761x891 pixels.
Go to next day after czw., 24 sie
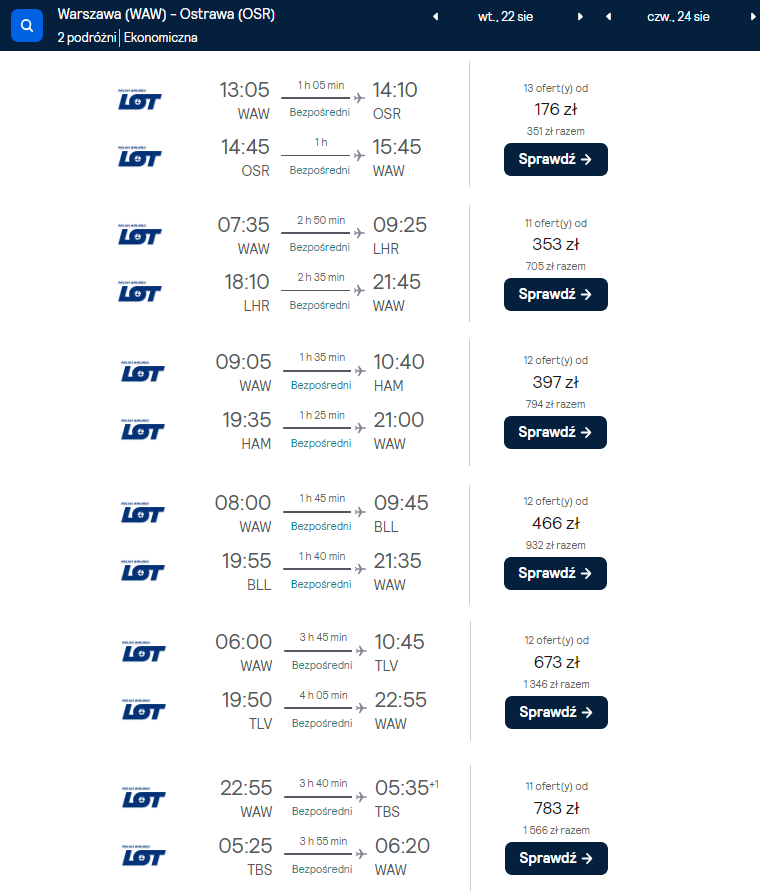(x=753, y=17)
